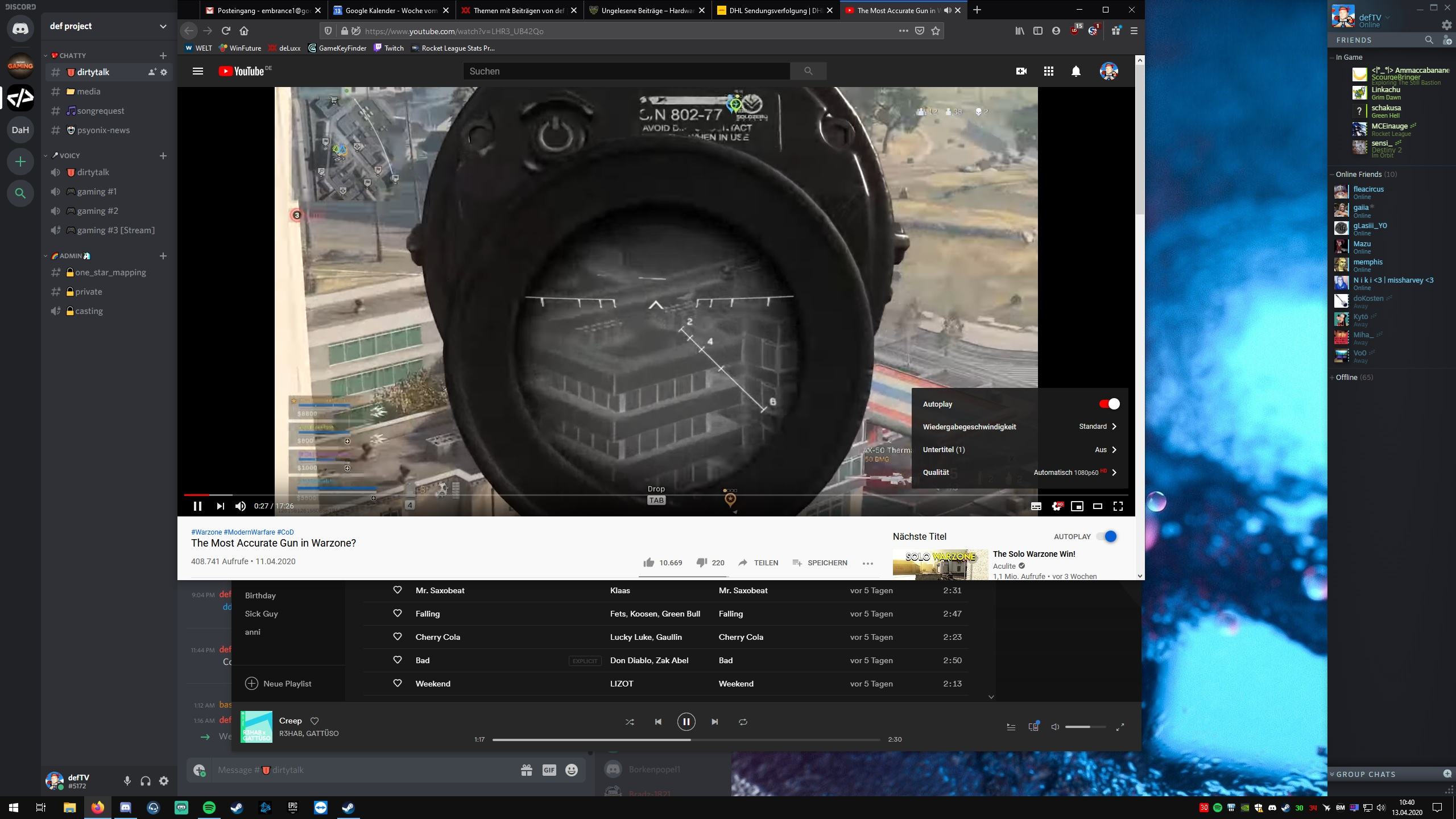Open Qualität submenu

[x=1020, y=472]
